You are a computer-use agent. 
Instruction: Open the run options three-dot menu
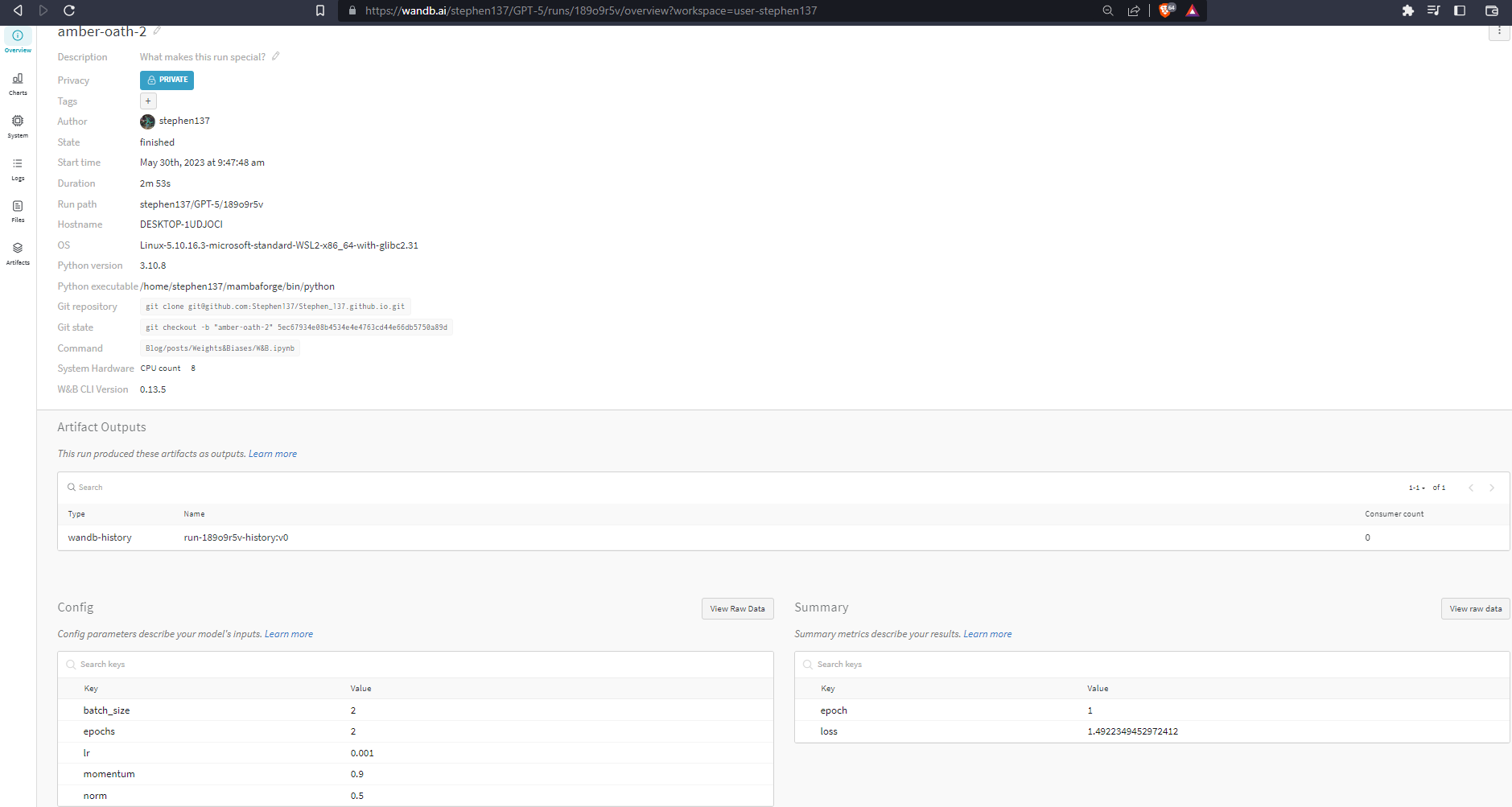click(x=1499, y=31)
